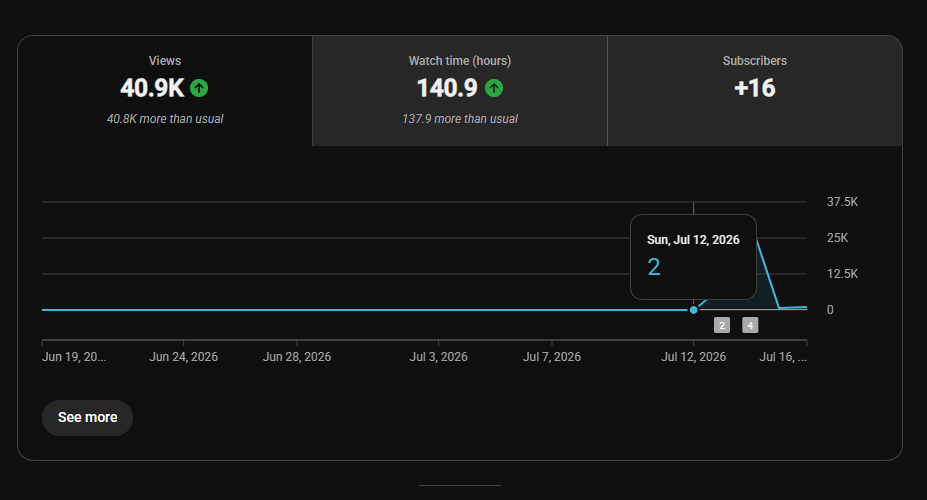Click the 40.8K more than usual text

165,119
